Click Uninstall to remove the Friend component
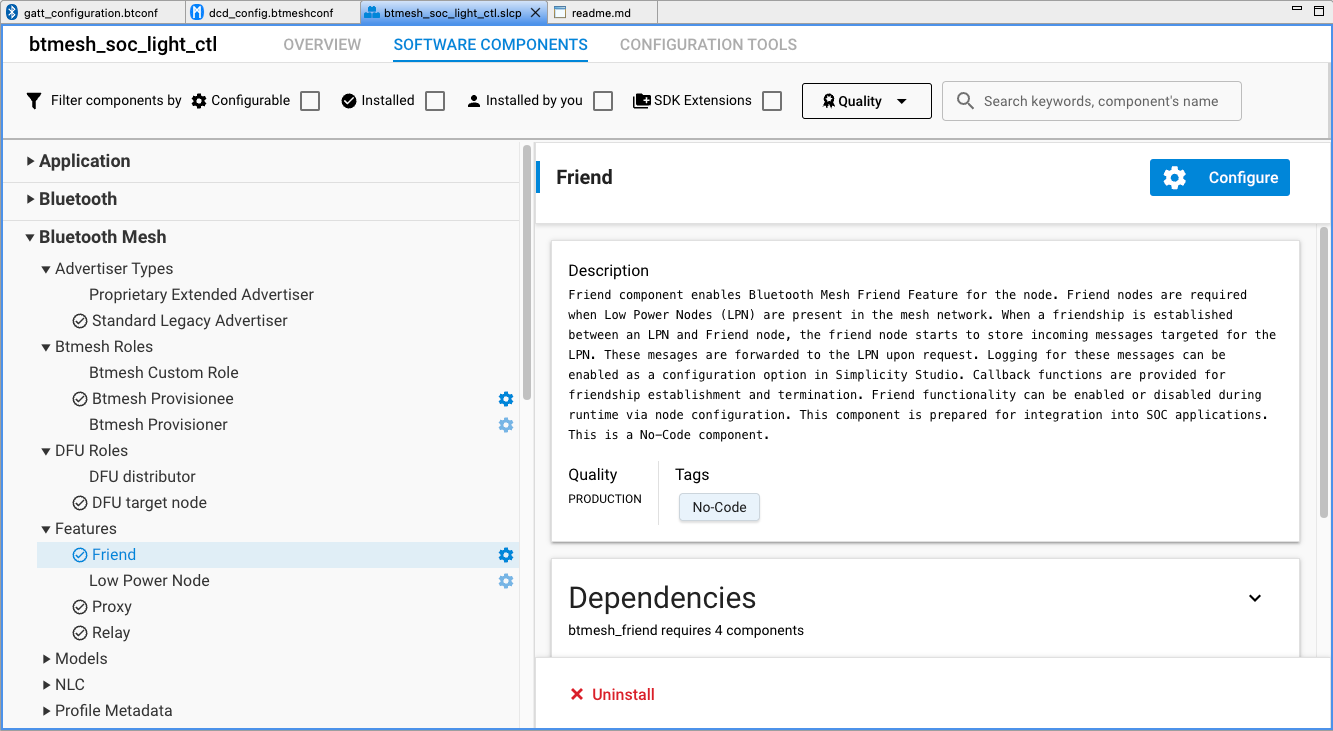The height and width of the screenshot is (731, 1333). point(612,694)
